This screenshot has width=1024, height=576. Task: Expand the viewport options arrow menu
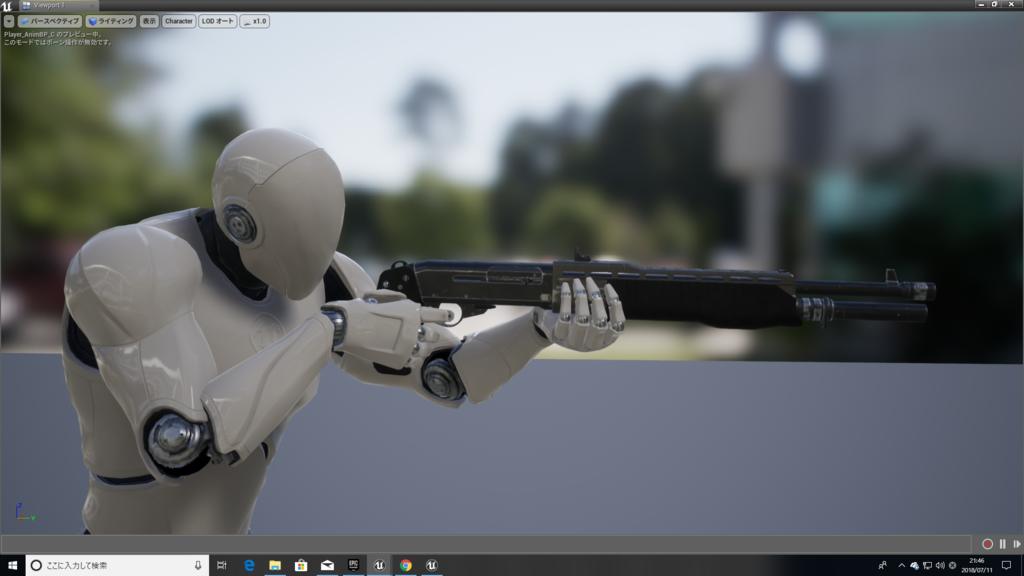(x=9, y=21)
